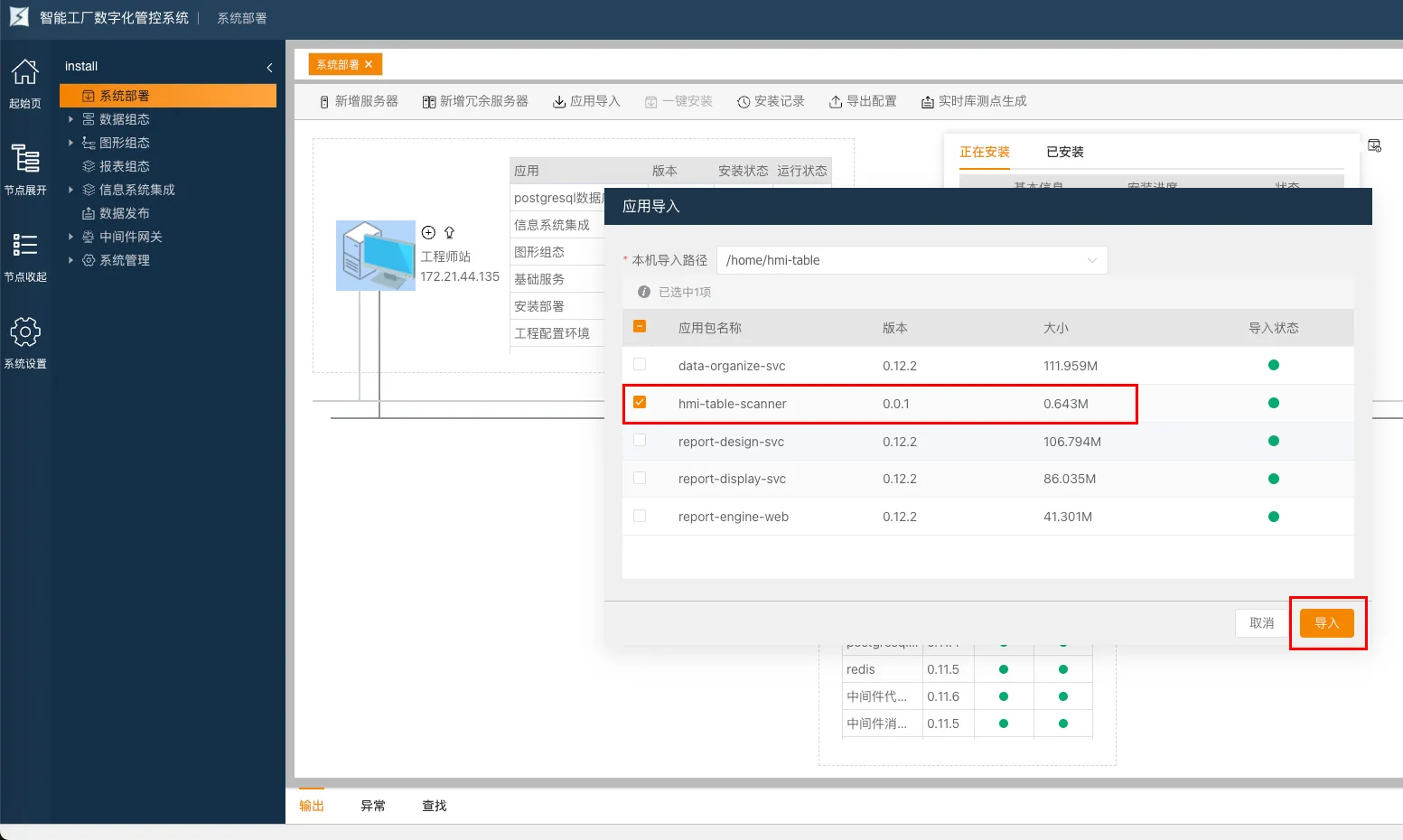Collapse the install sidebar panel arrow
1403x840 pixels.
coord(269,68)
